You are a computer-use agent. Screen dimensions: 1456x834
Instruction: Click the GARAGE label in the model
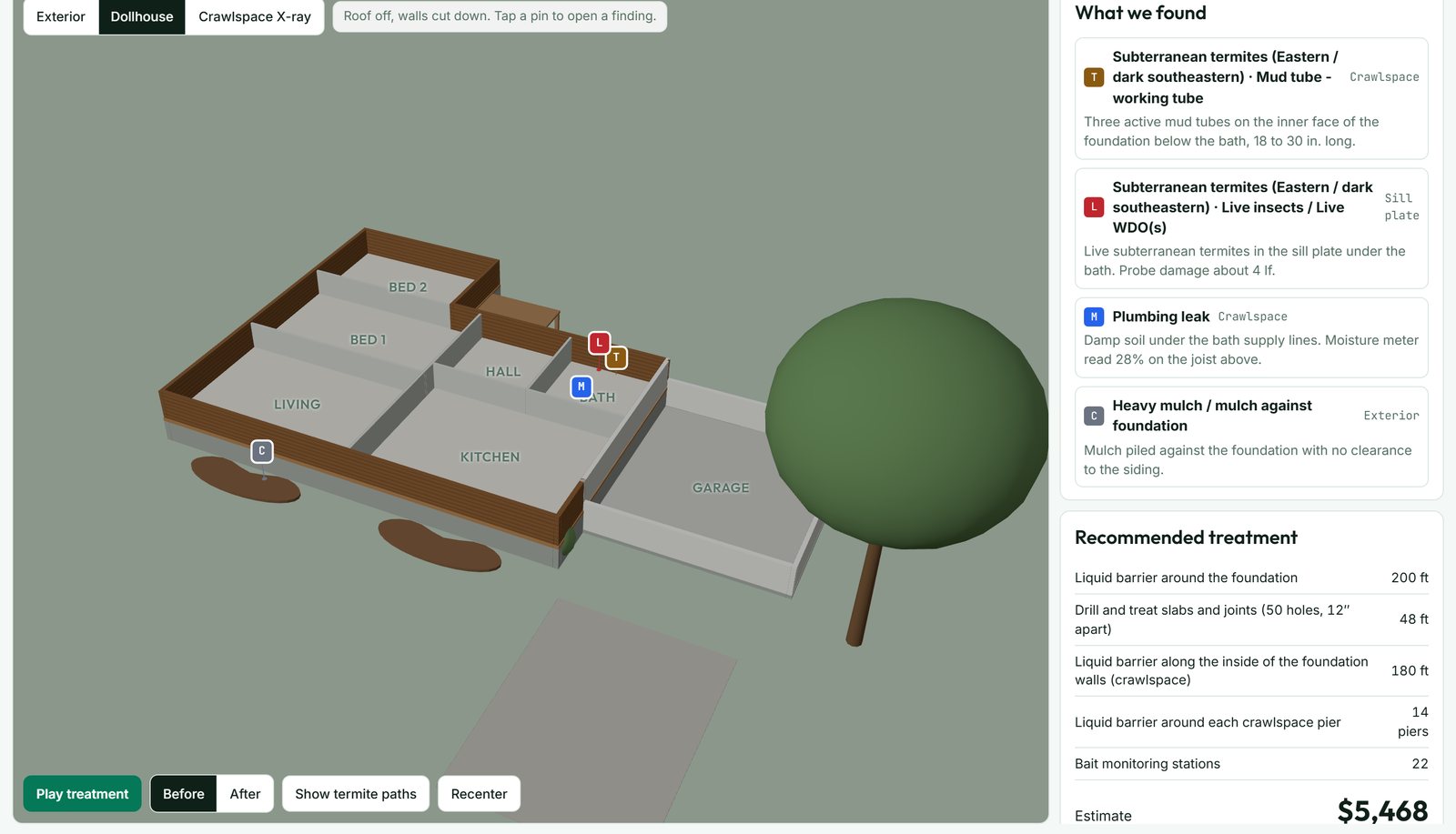click(x=721, y=488)
